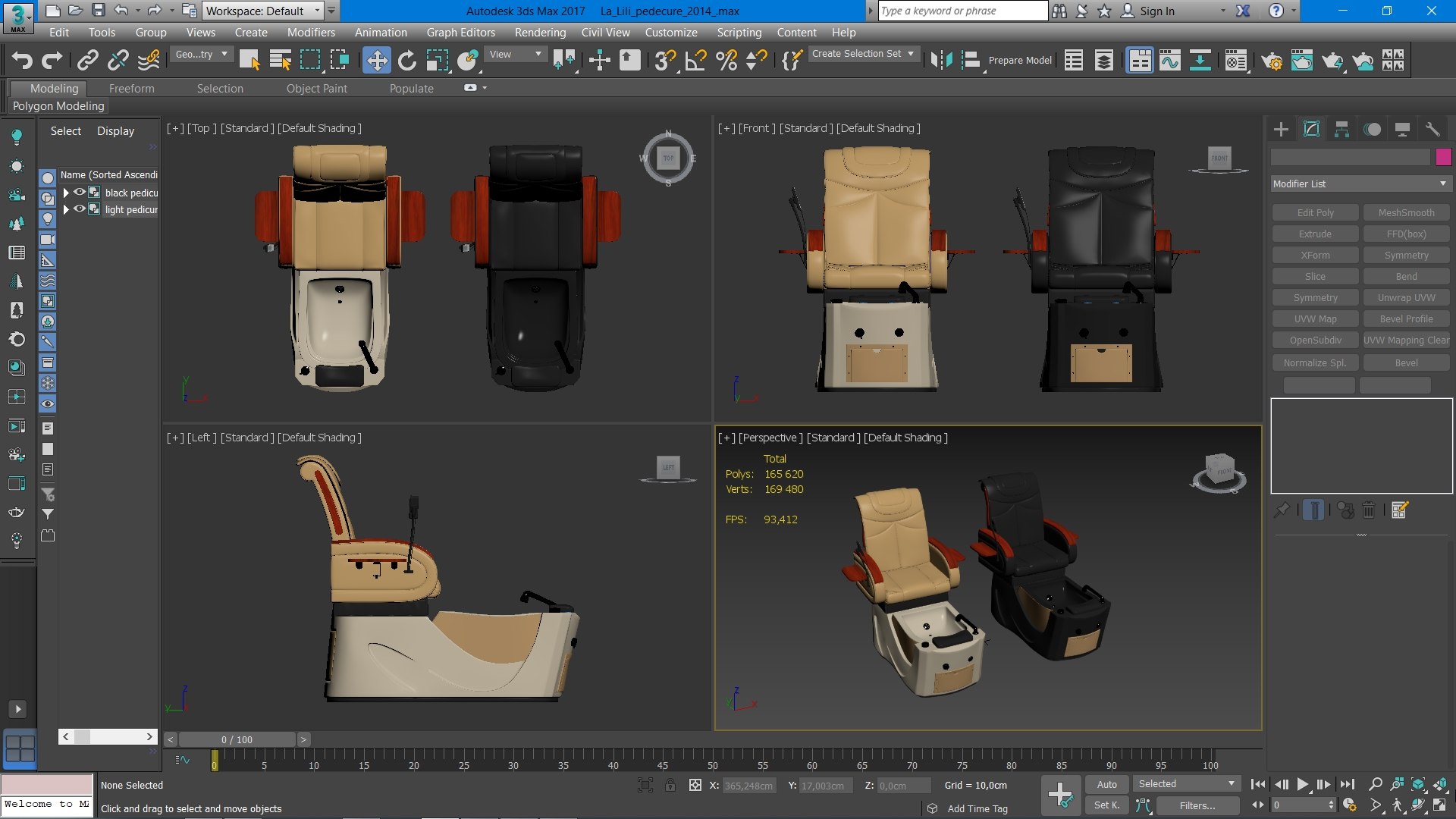Viewport: 1456px width, 819px height.
Task: Click the magenta object color swatch
Action: pos(1443,157)
